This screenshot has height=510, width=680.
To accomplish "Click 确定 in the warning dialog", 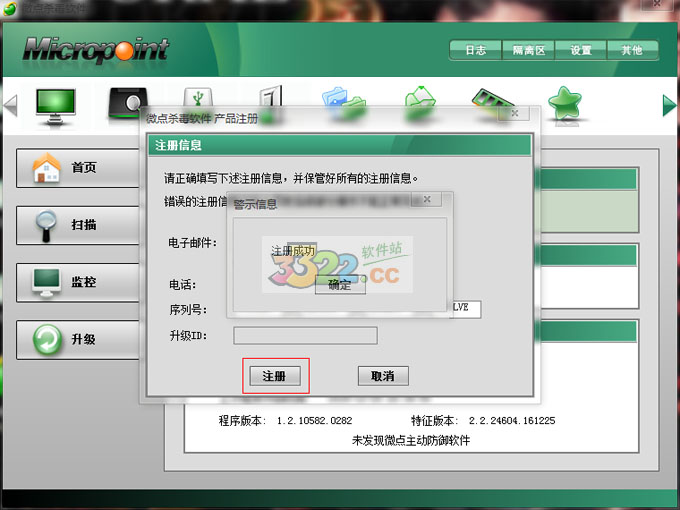I will pos(340,285).
